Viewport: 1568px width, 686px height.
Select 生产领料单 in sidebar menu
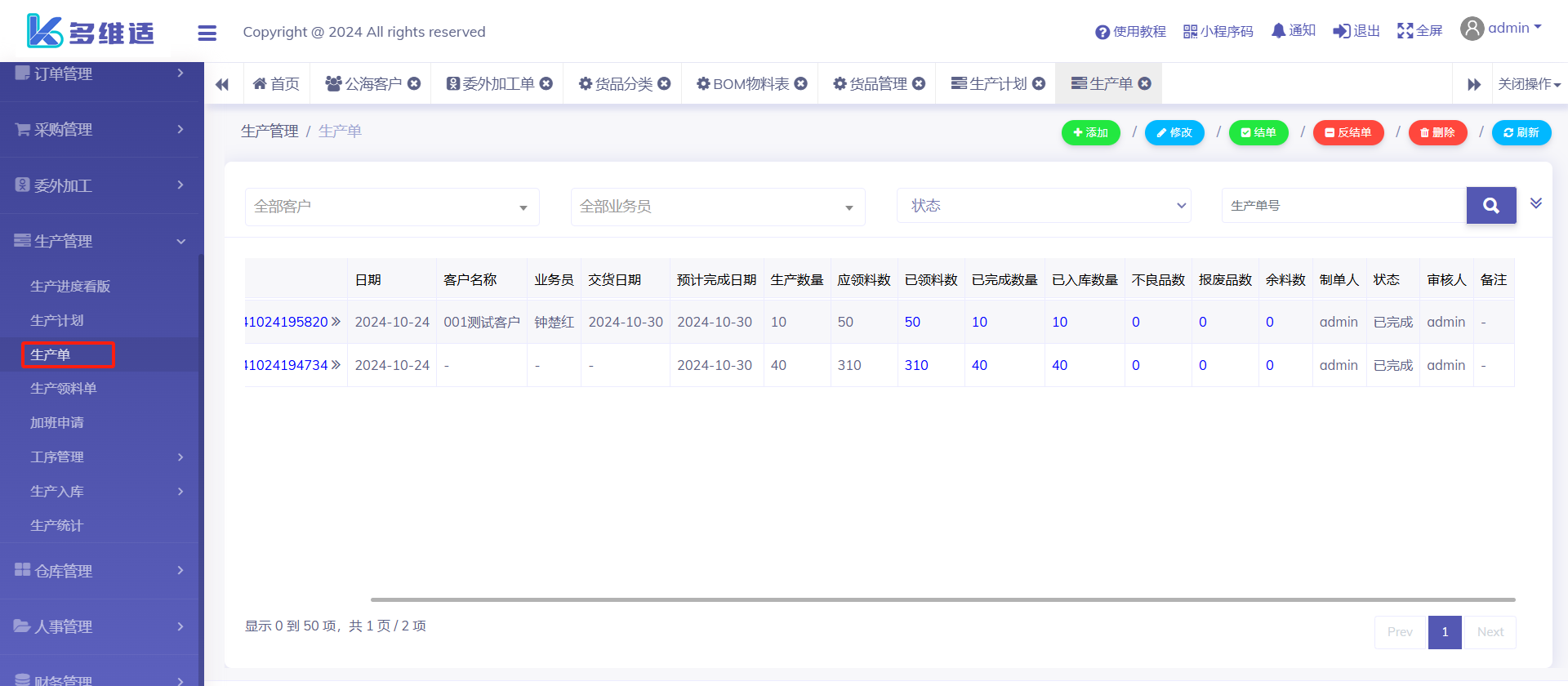pyautogui.click(x=64, y=389)
